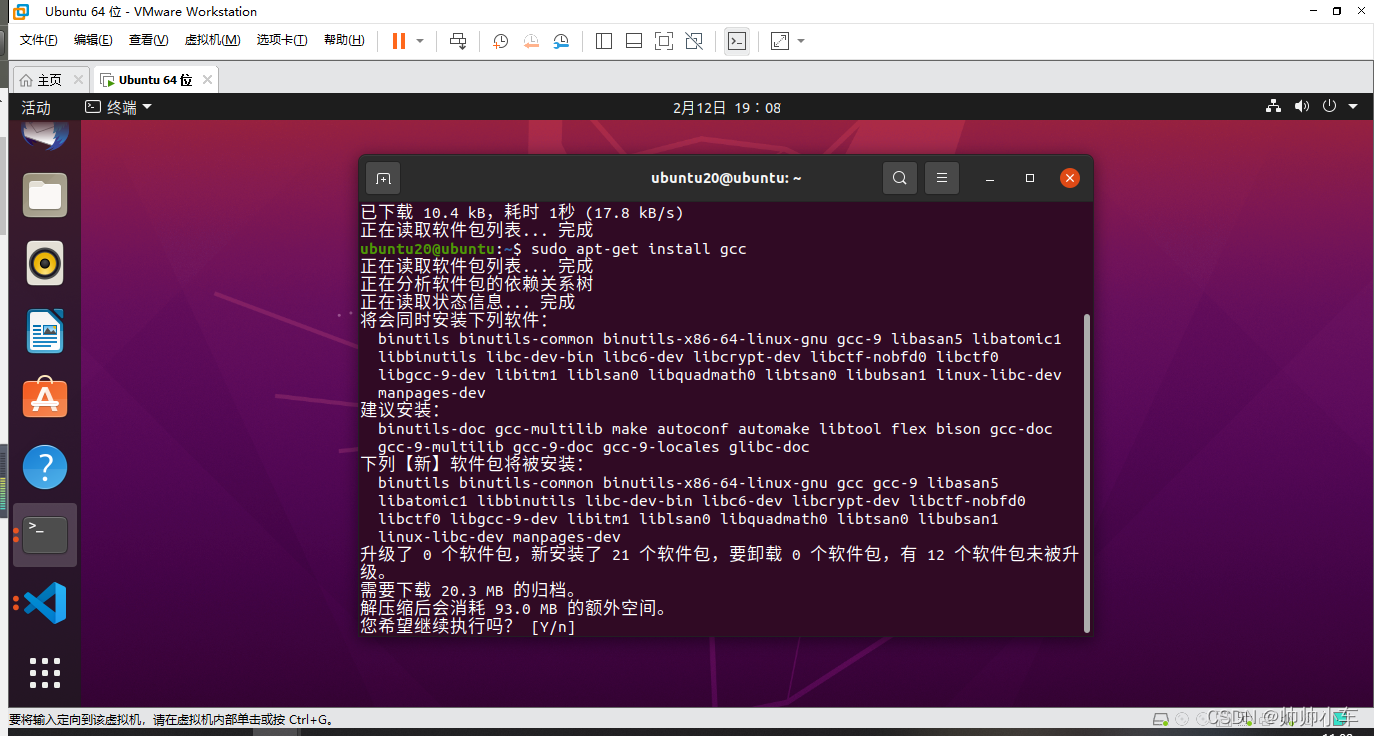Expand the system menu arrow in top bar
This screenshot has height=736, width=1374.
tap(1353, 106)
